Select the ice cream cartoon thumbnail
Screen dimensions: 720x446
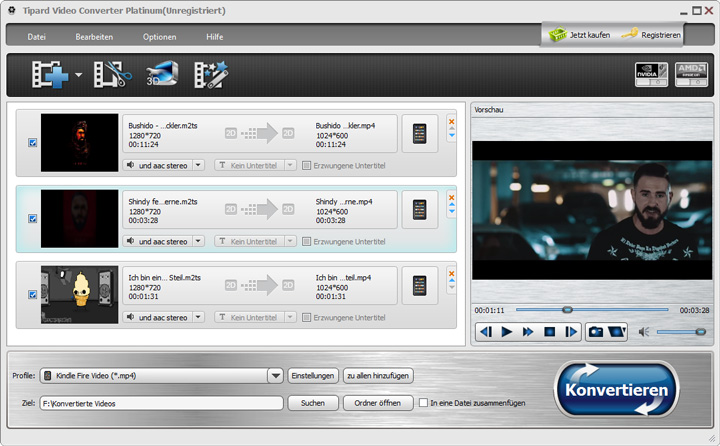click(x=79, y=294)
